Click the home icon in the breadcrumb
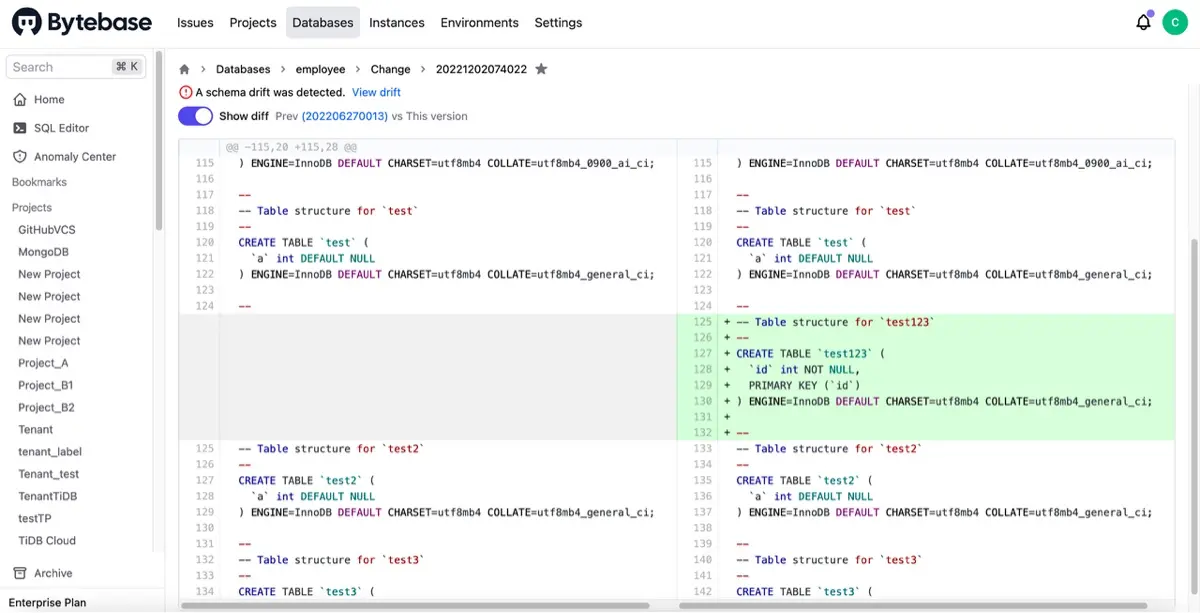 coord(184,69)
